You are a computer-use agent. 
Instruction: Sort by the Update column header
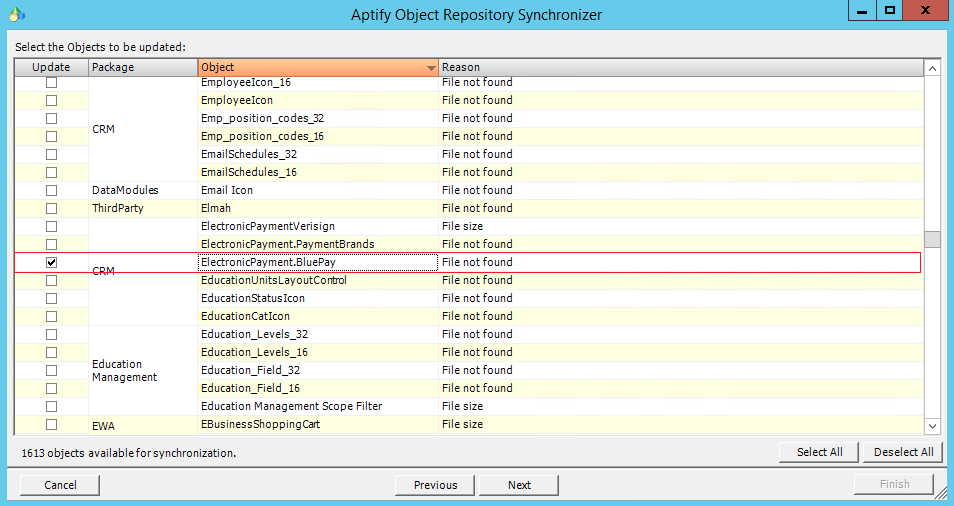coord(52,67)
